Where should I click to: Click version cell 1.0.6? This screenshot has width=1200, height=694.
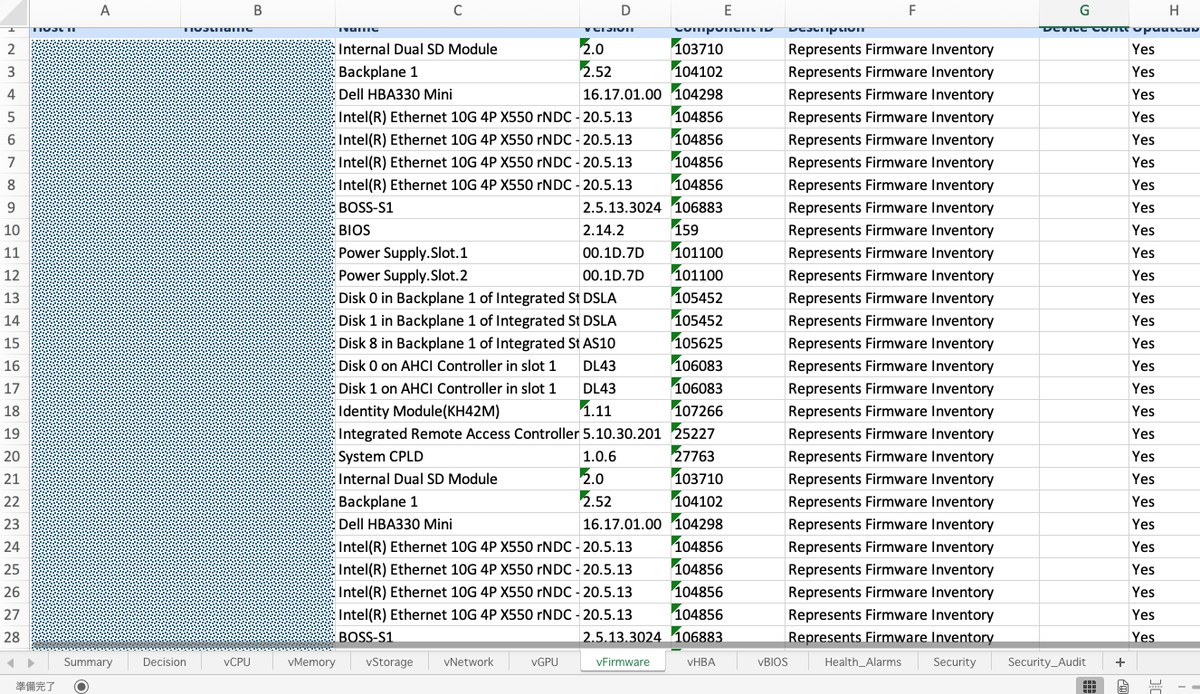[626, 456]
